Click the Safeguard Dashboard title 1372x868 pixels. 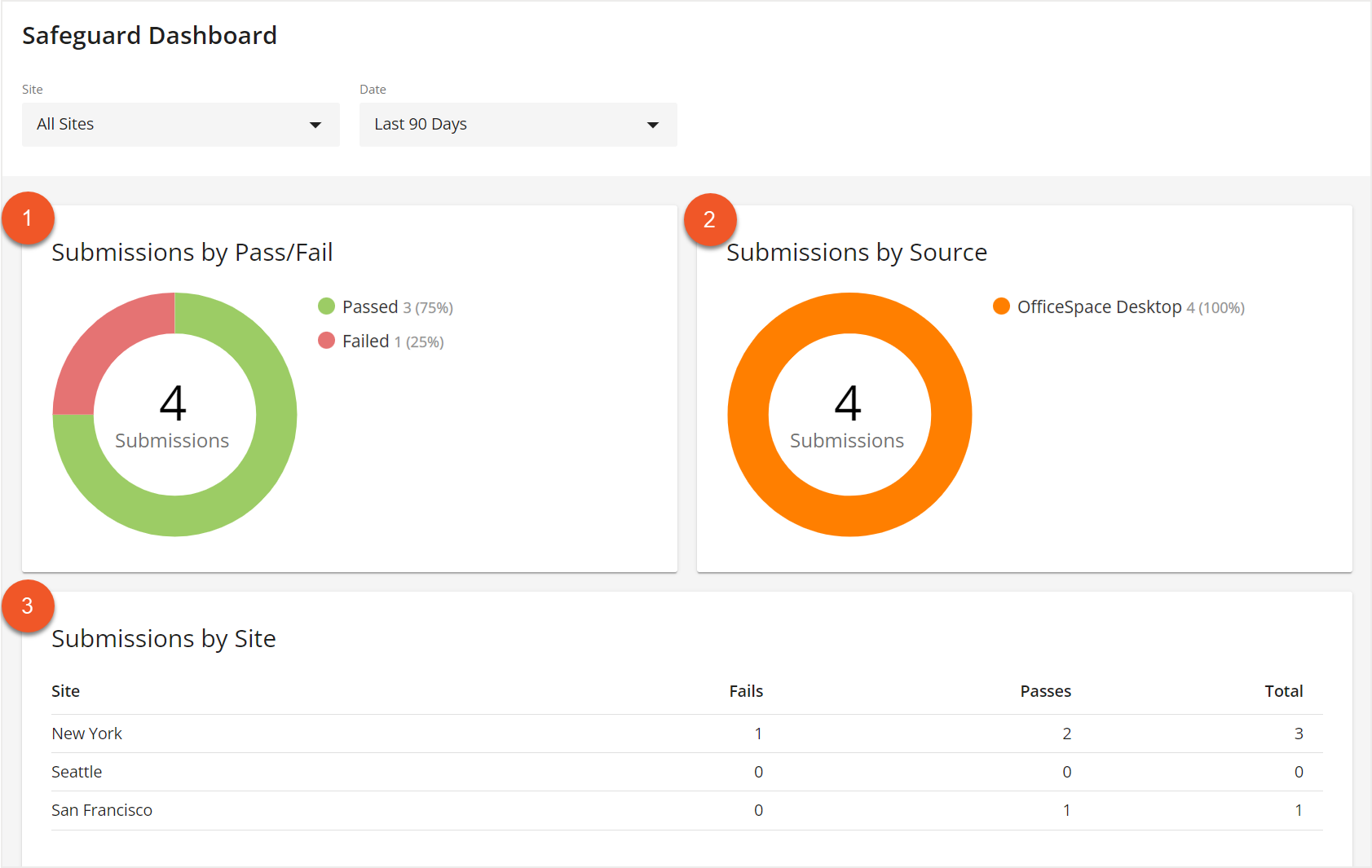(150, 36)
